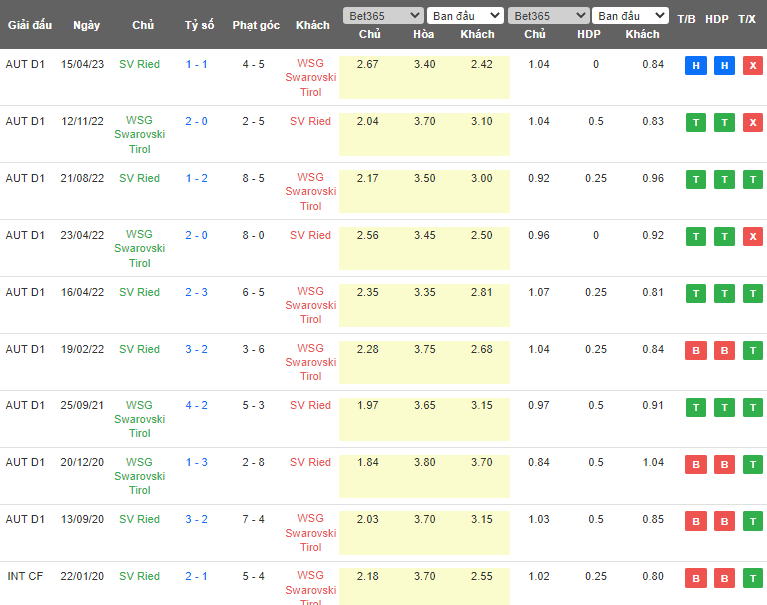Image resolution: width=767 pixels, height=605 pixels.
Task: Click the yellow highlighted 2.67 odds cell
Action: point(367,64)
